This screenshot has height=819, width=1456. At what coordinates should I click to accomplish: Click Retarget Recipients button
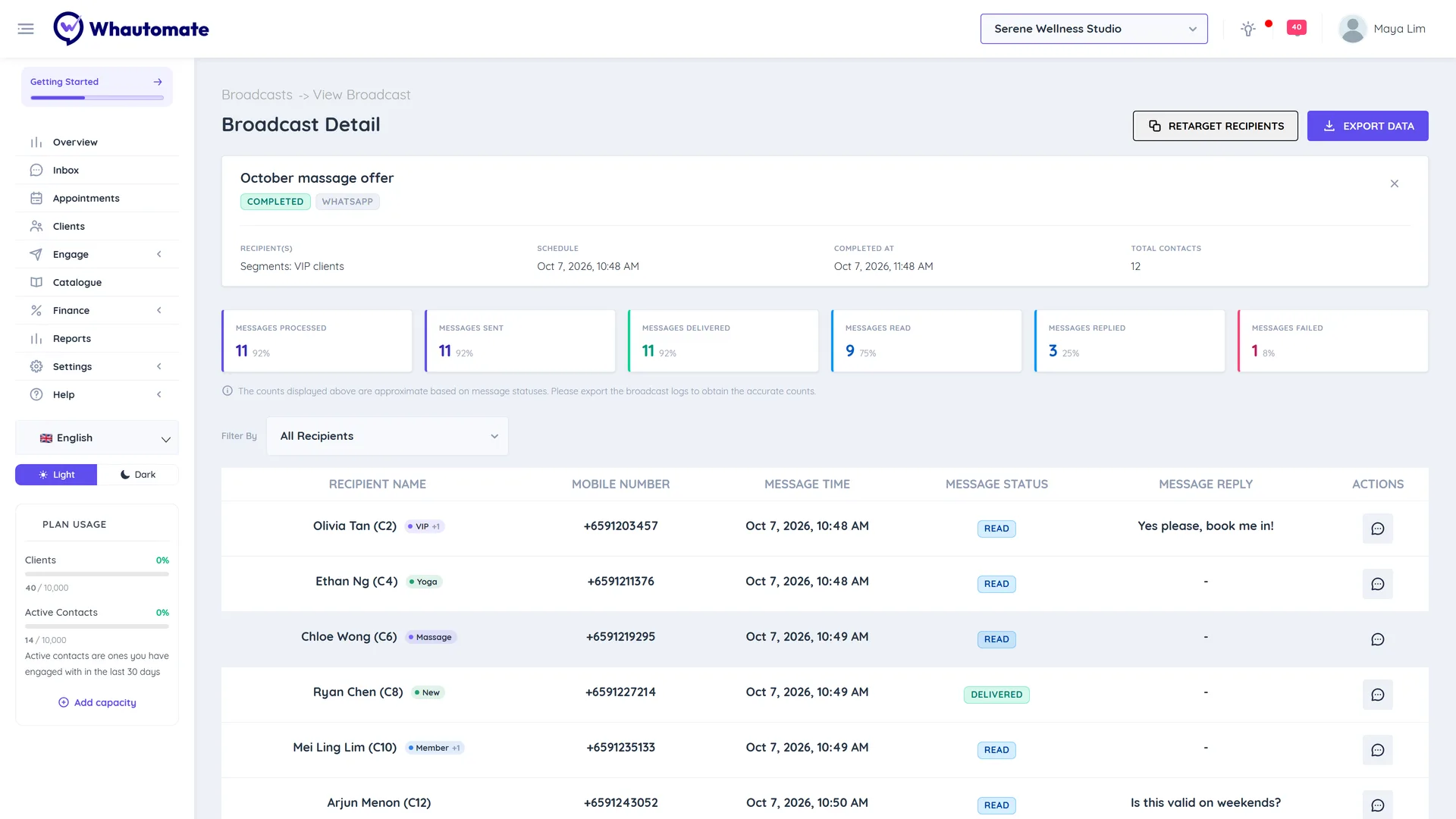[1215, 126]
